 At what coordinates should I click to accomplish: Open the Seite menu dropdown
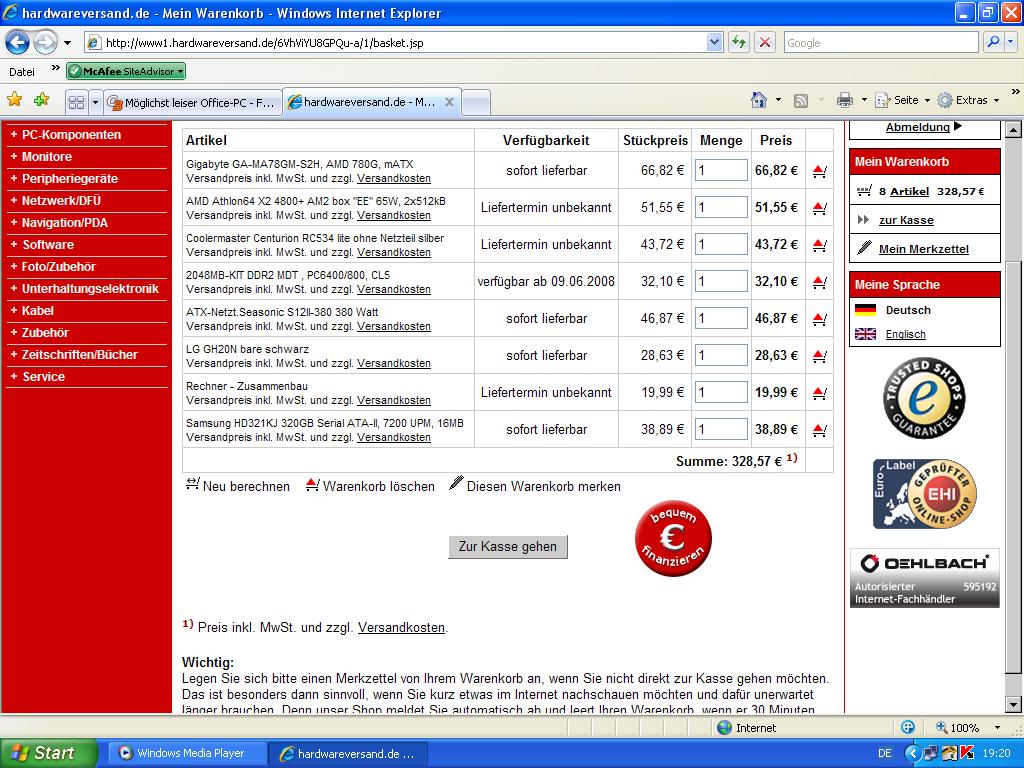[x=903, y=100]
